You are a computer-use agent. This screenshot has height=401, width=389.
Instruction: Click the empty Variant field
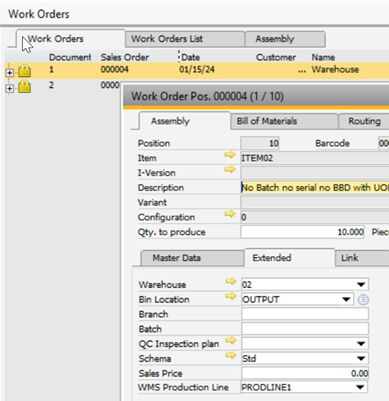point(315,202)
